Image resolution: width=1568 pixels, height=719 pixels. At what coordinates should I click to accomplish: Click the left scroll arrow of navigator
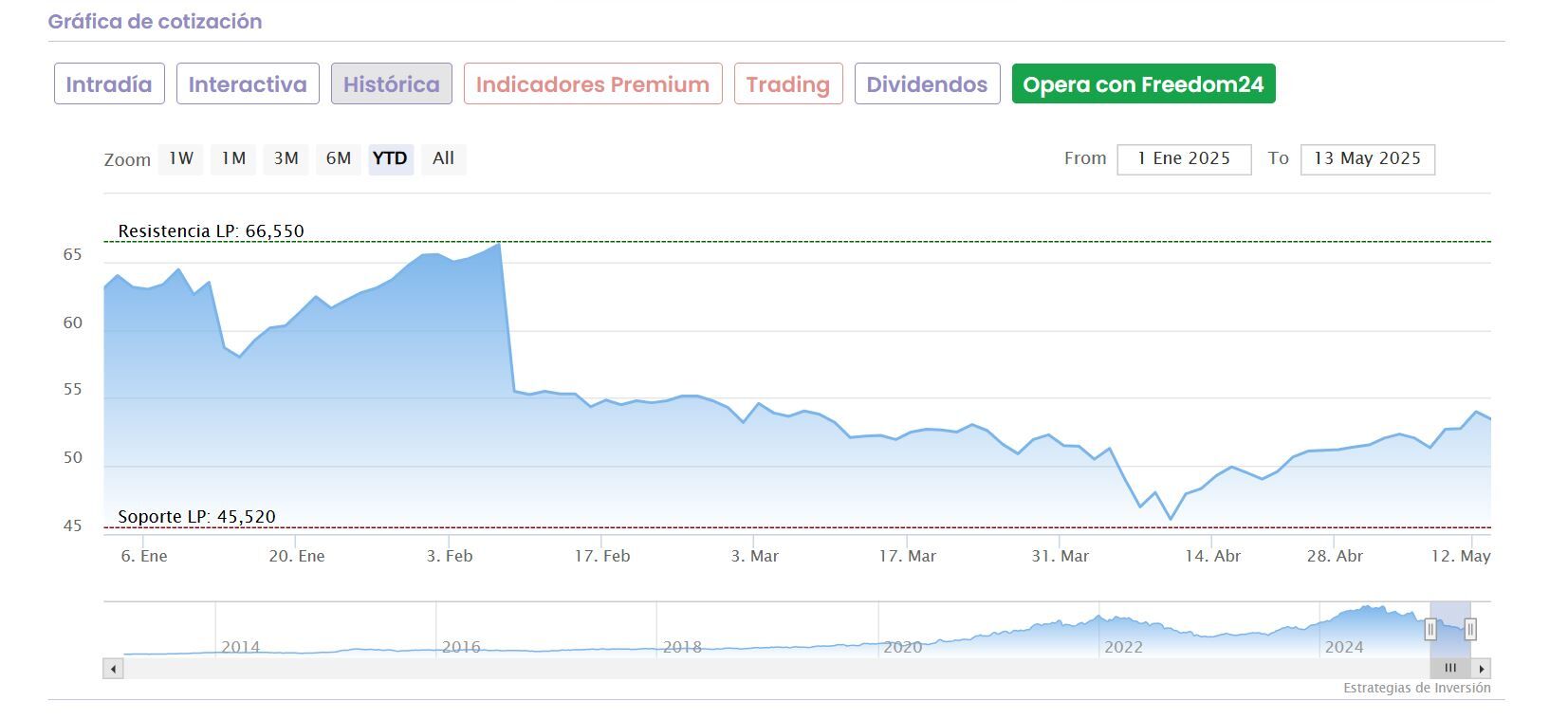tap(113, 669)
